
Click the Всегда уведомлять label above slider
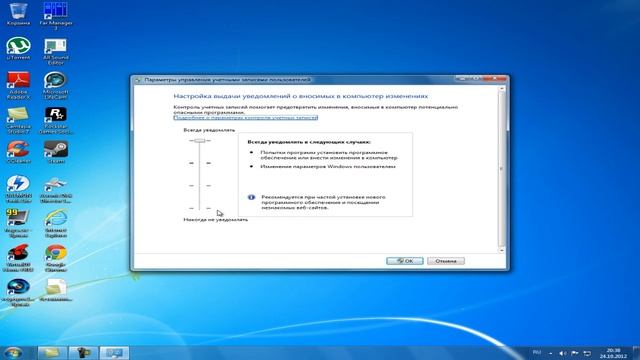point(209,130)
